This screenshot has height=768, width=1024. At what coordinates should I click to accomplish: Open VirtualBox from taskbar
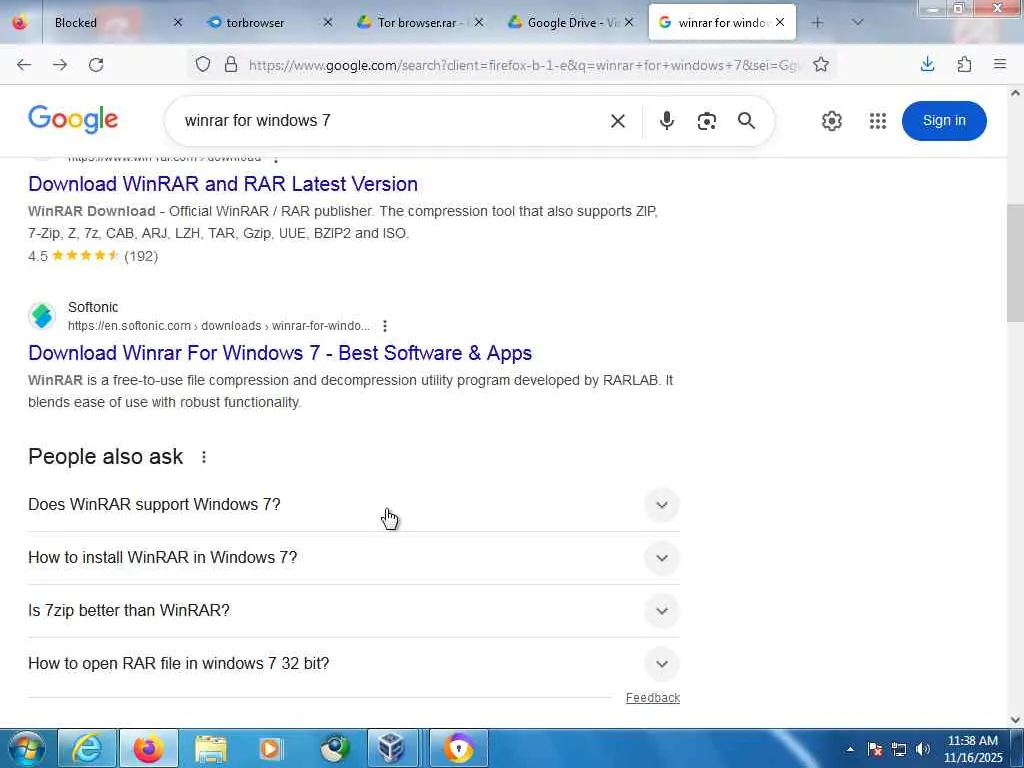coord(391,748)
